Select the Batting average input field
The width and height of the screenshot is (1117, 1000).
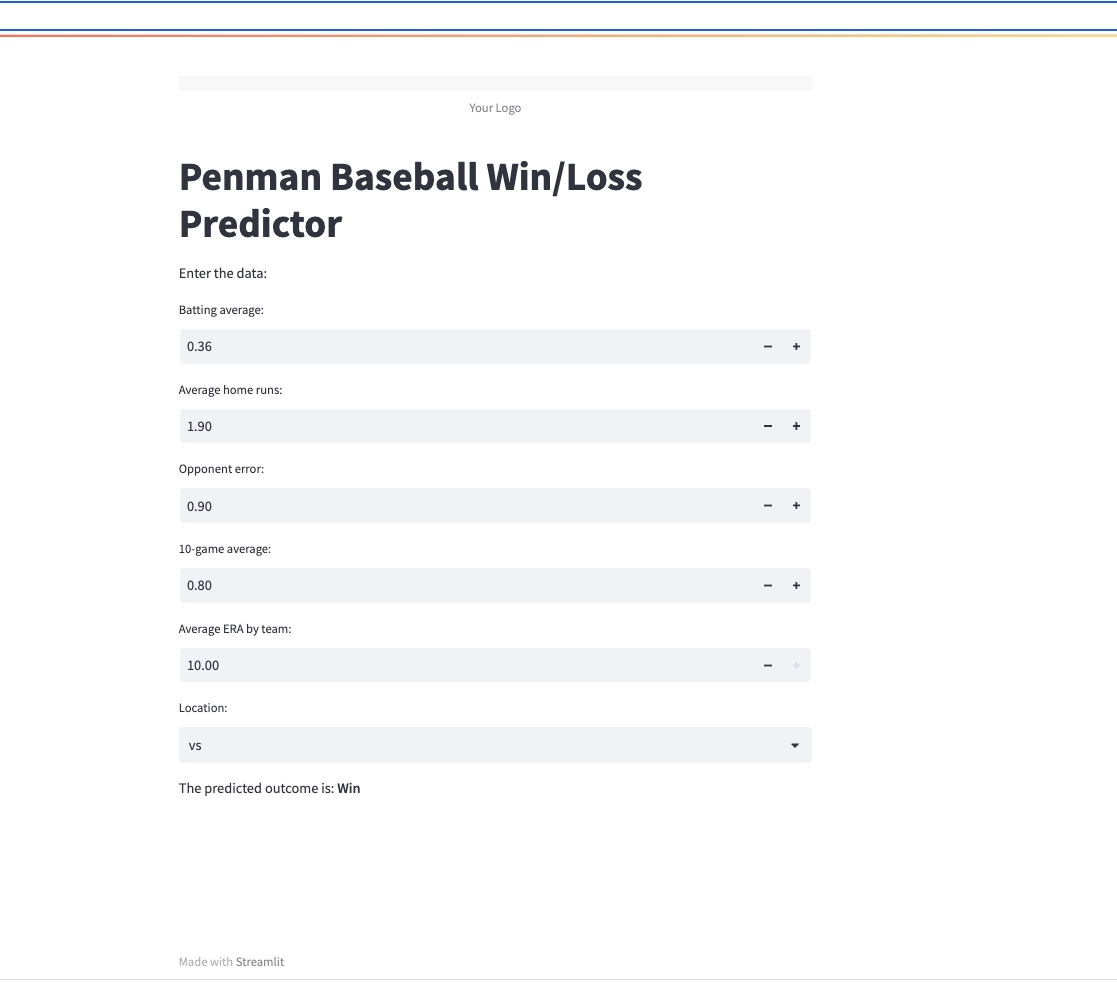(x=400, y=346)
